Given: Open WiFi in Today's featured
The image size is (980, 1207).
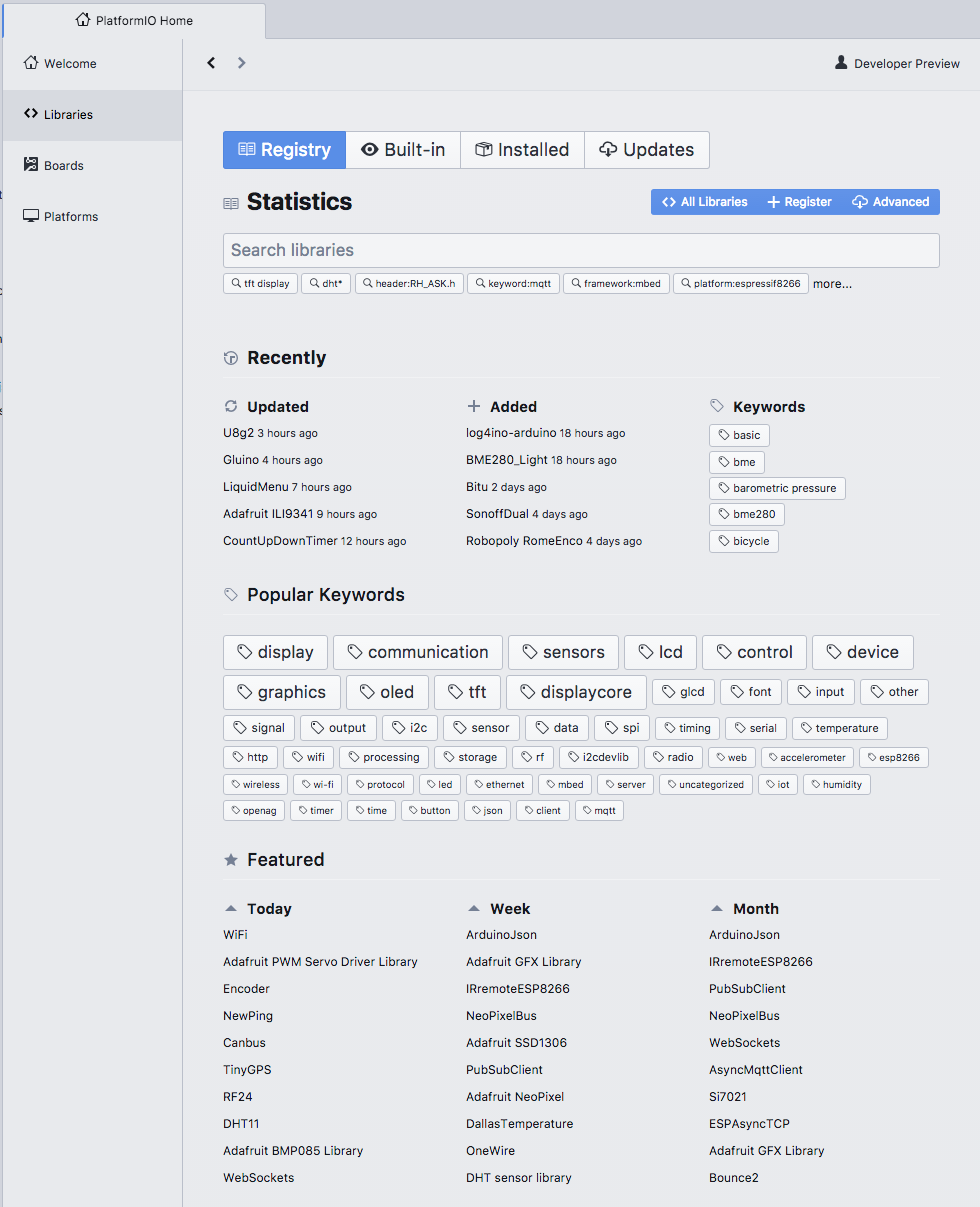Looking at the screenshot, I should coord(235,935).
